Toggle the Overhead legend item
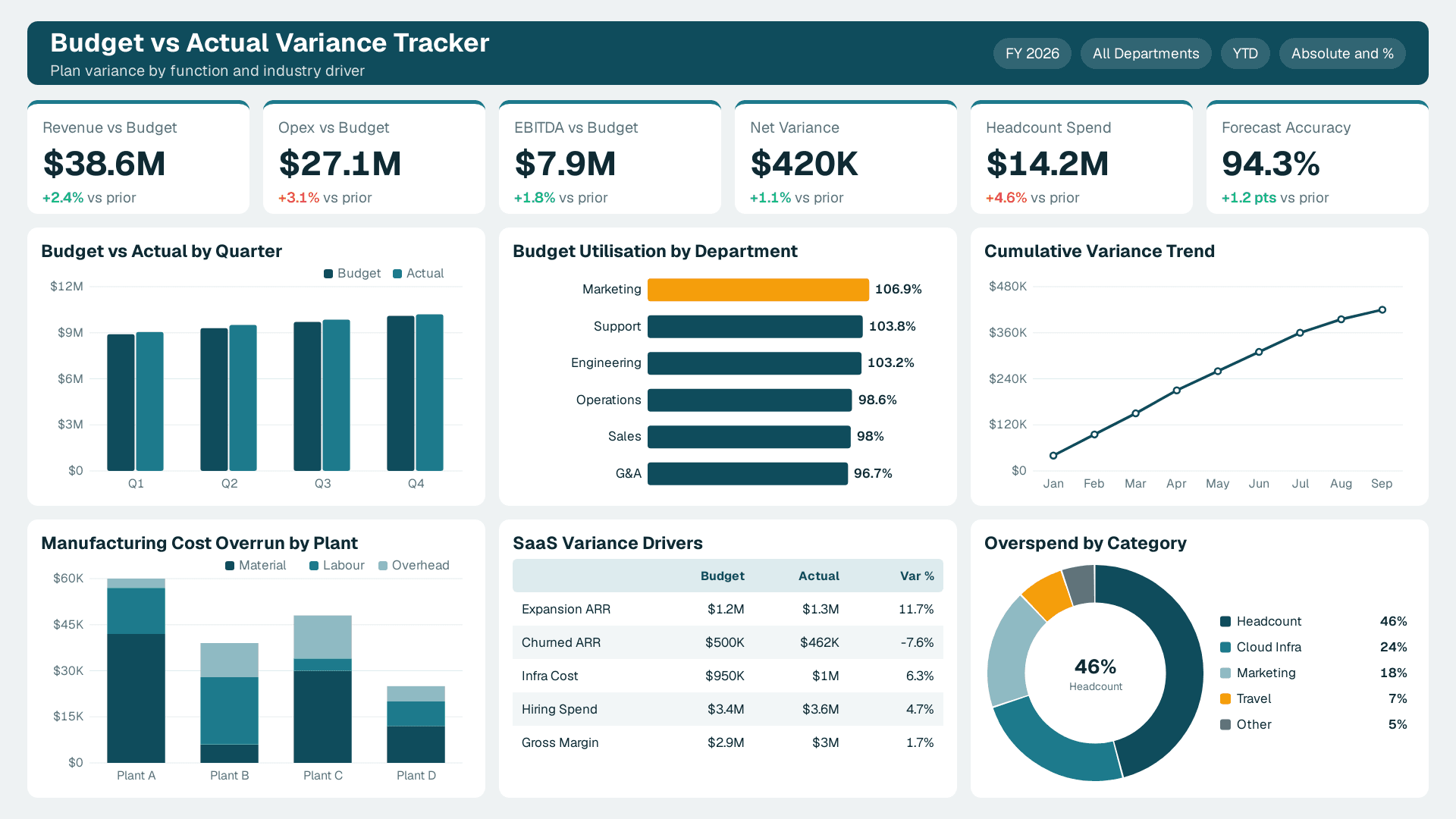This screenshot has width=1456, height=819. [414, 566]
